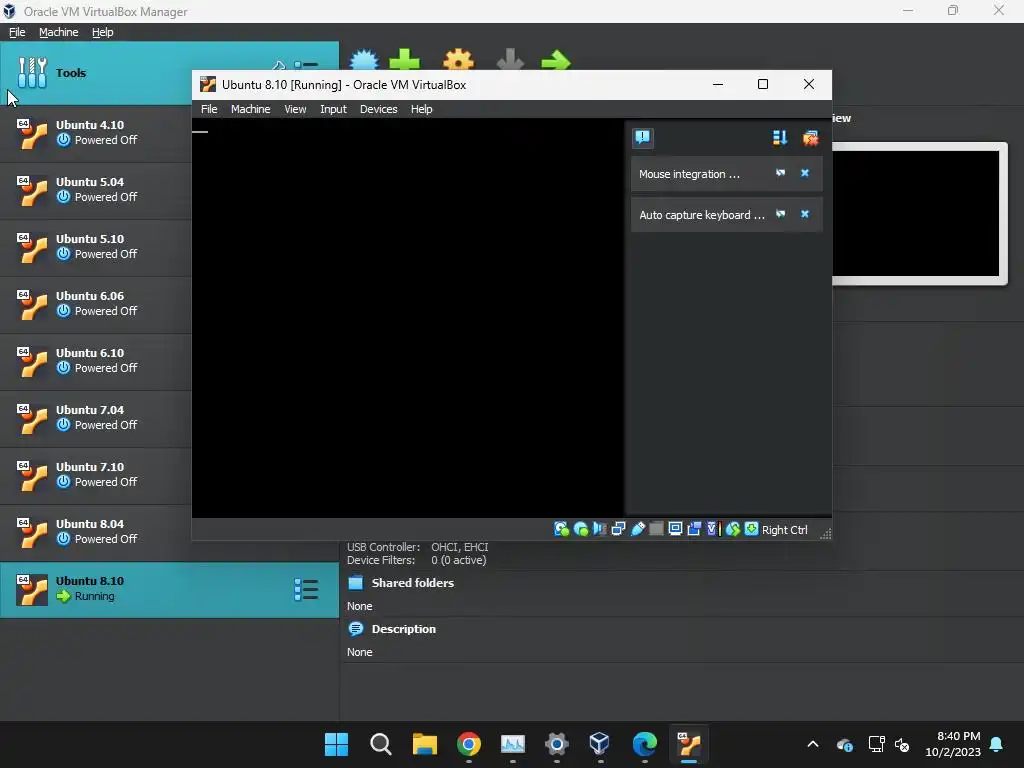Click the CPU virtualization indicator in the status bar
1024x768 pixels.
[x=712, y=529]
